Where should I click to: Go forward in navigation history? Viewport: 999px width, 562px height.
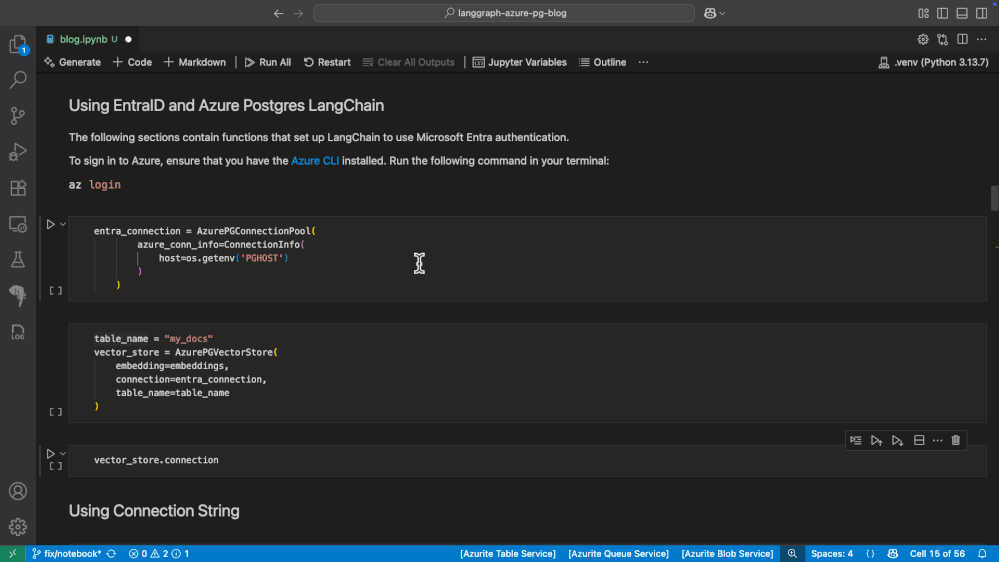coord(298,13)
